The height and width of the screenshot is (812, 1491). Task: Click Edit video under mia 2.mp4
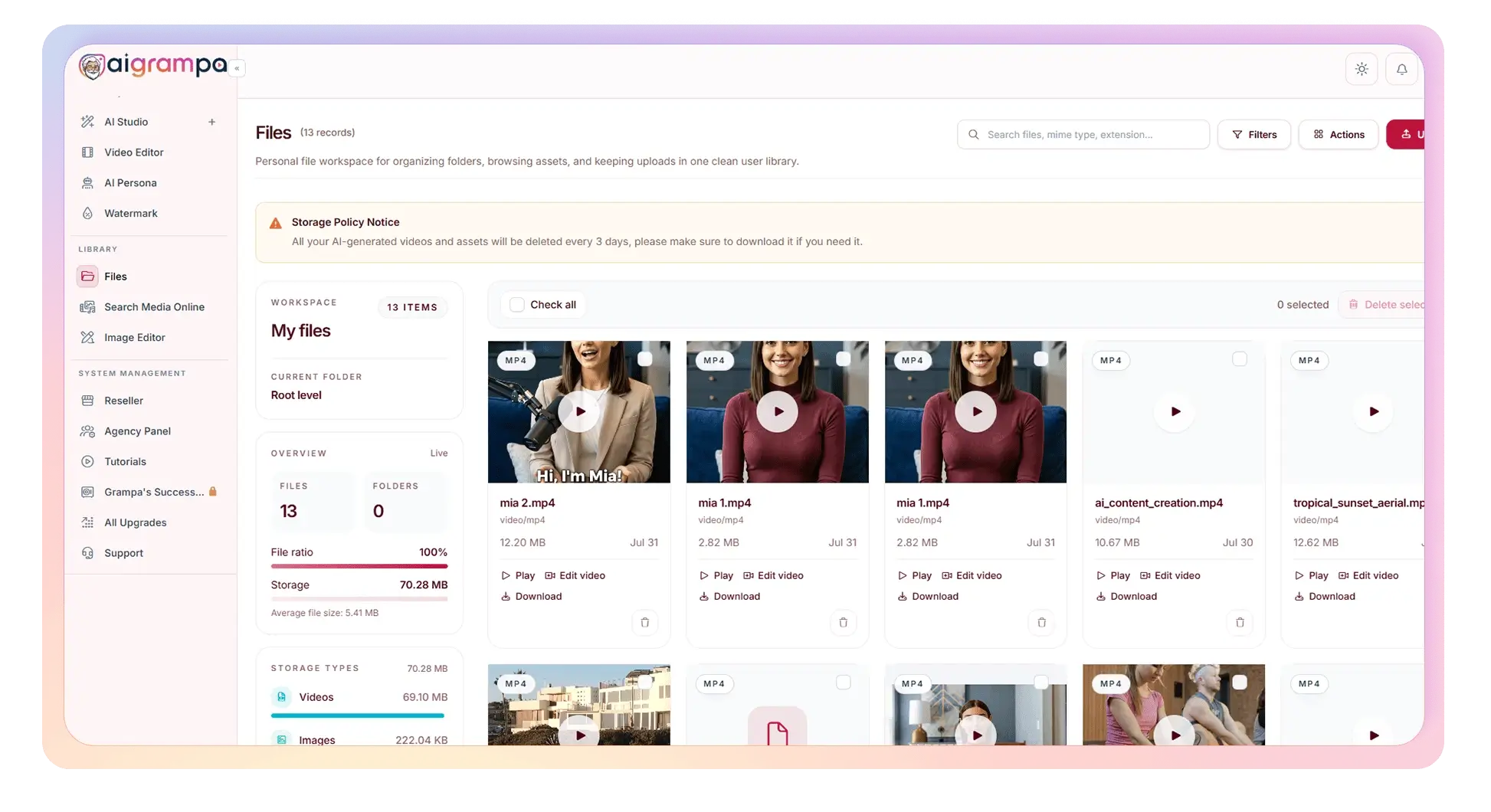575,575
